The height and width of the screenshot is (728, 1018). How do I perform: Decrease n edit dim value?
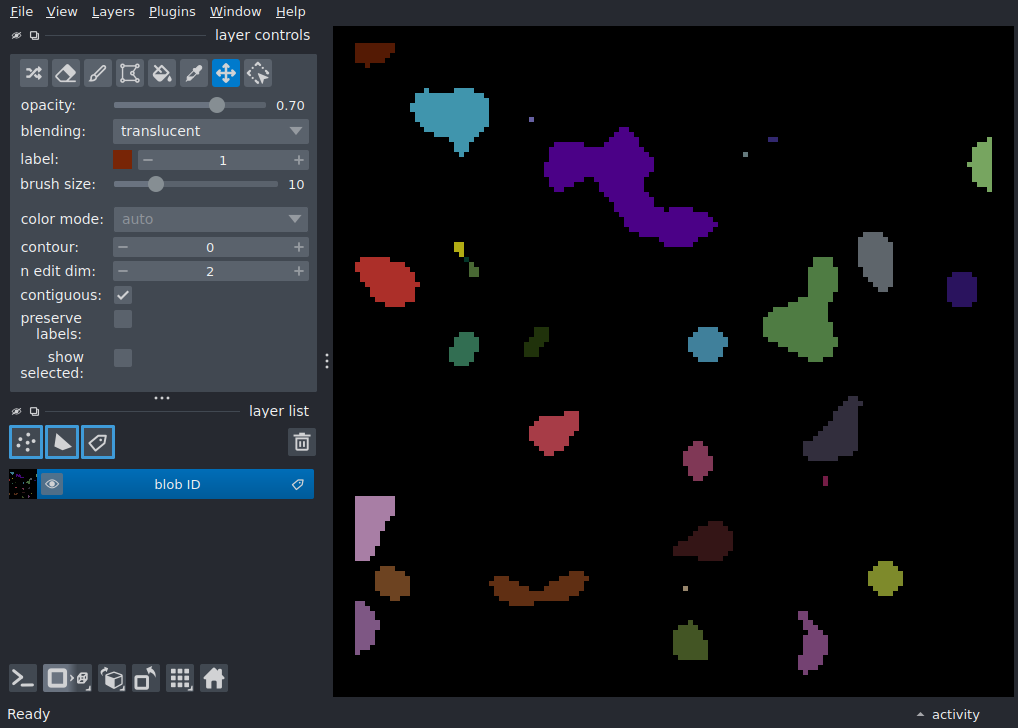click(123, 271)
